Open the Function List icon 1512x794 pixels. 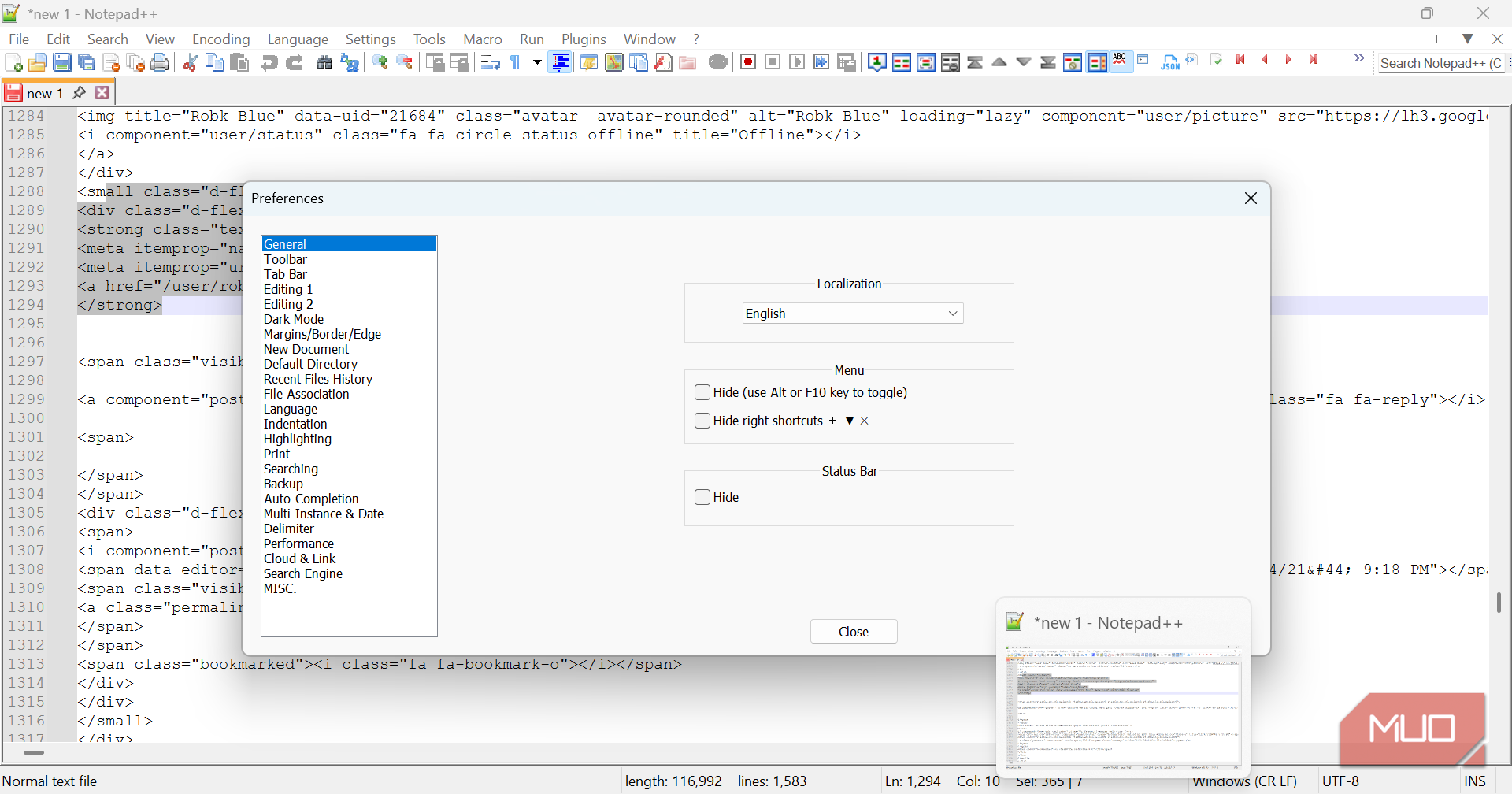click(x=663, y=63)
